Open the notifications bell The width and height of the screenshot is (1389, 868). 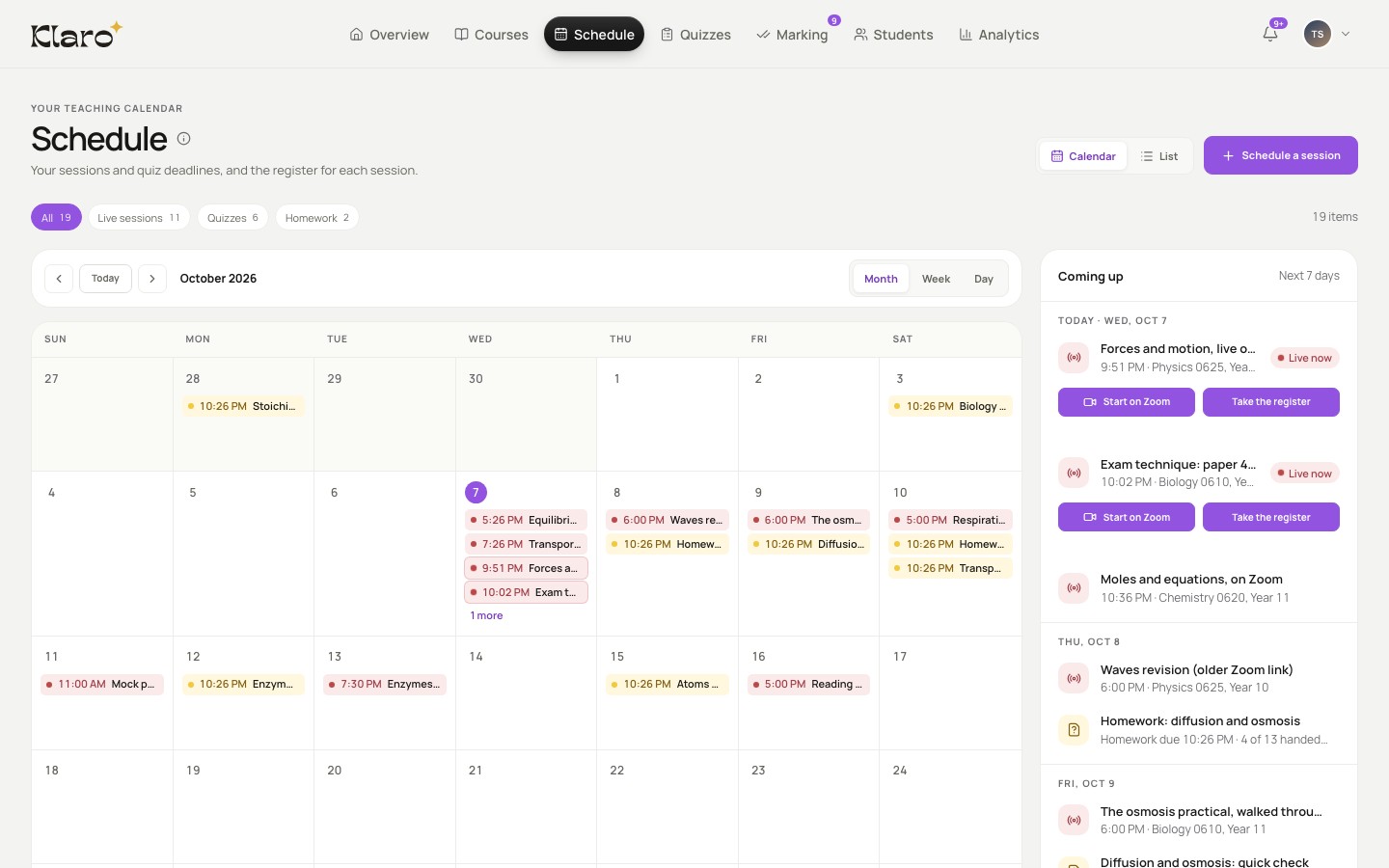coord(1270,34)
